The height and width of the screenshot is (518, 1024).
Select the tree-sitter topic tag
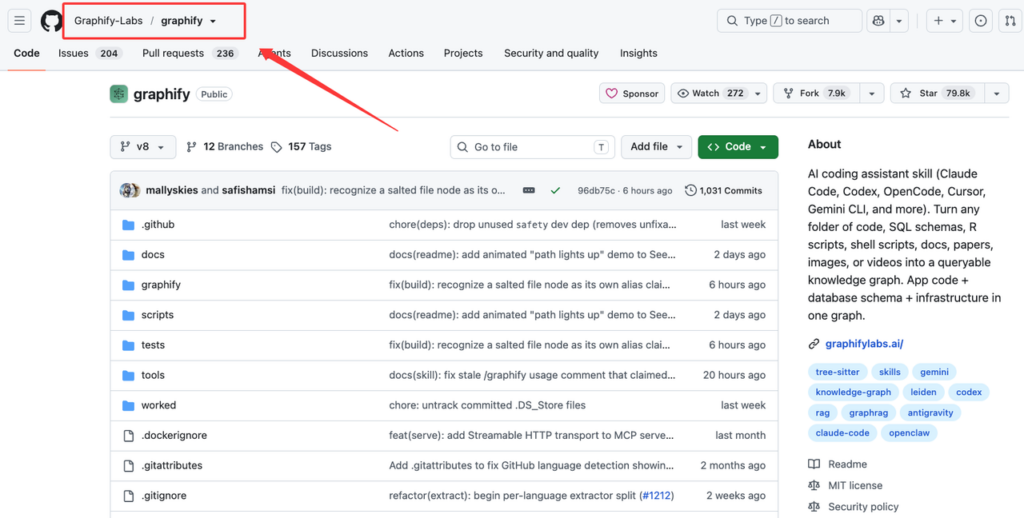point(837,372)
